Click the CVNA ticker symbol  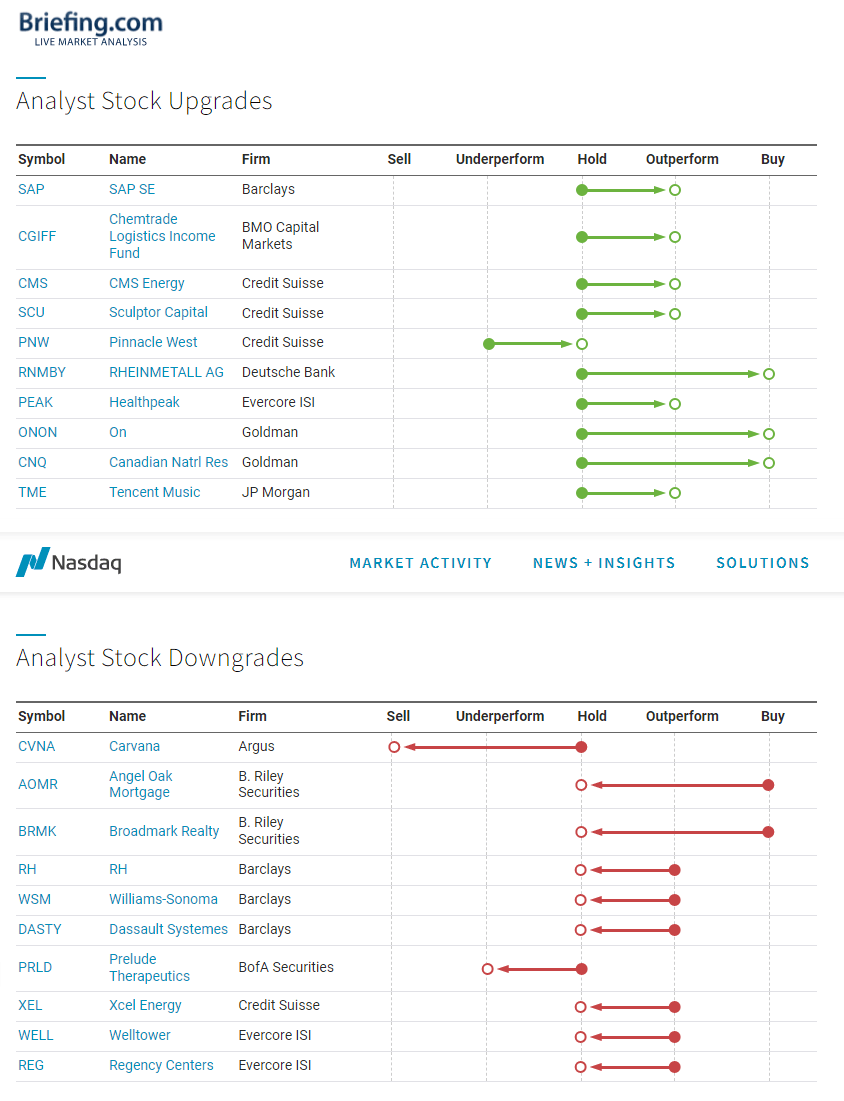point(37,746)
